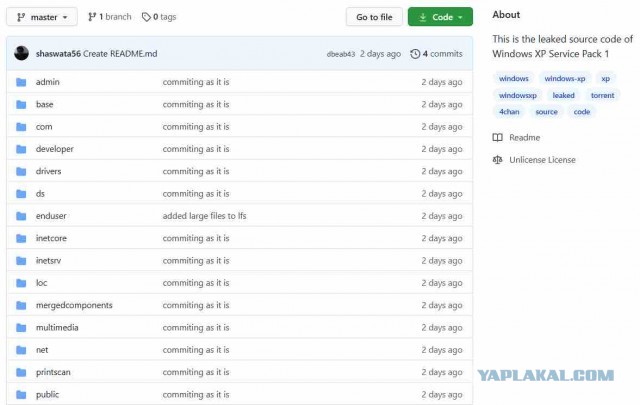
Task: Click the base folder icon
Action: click(21, 105)
